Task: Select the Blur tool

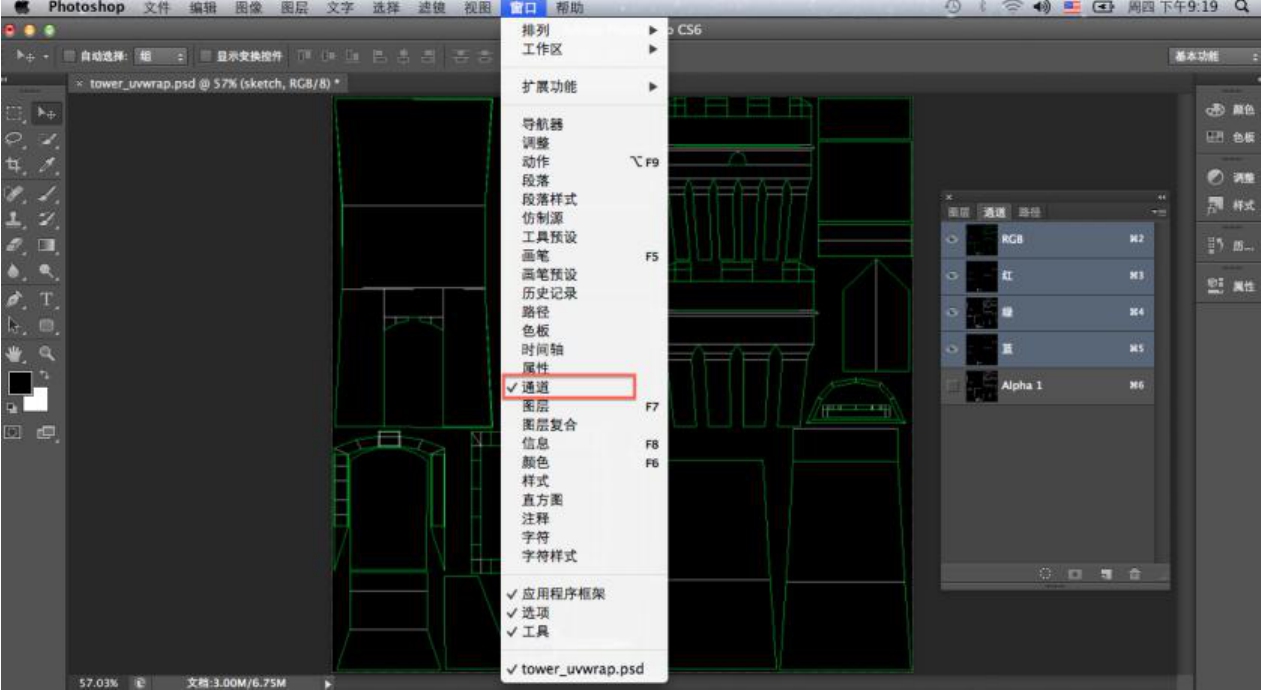Action: coord(15,270)
